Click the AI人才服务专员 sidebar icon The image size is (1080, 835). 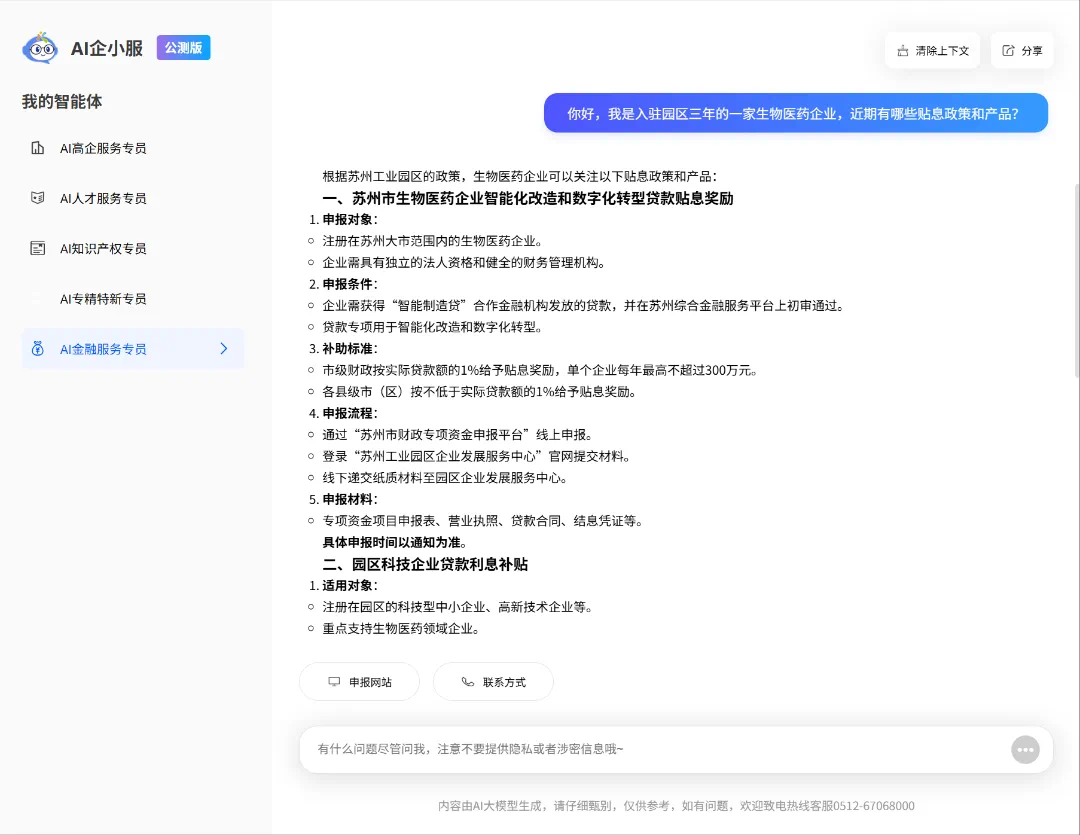[x=38, y=198]
